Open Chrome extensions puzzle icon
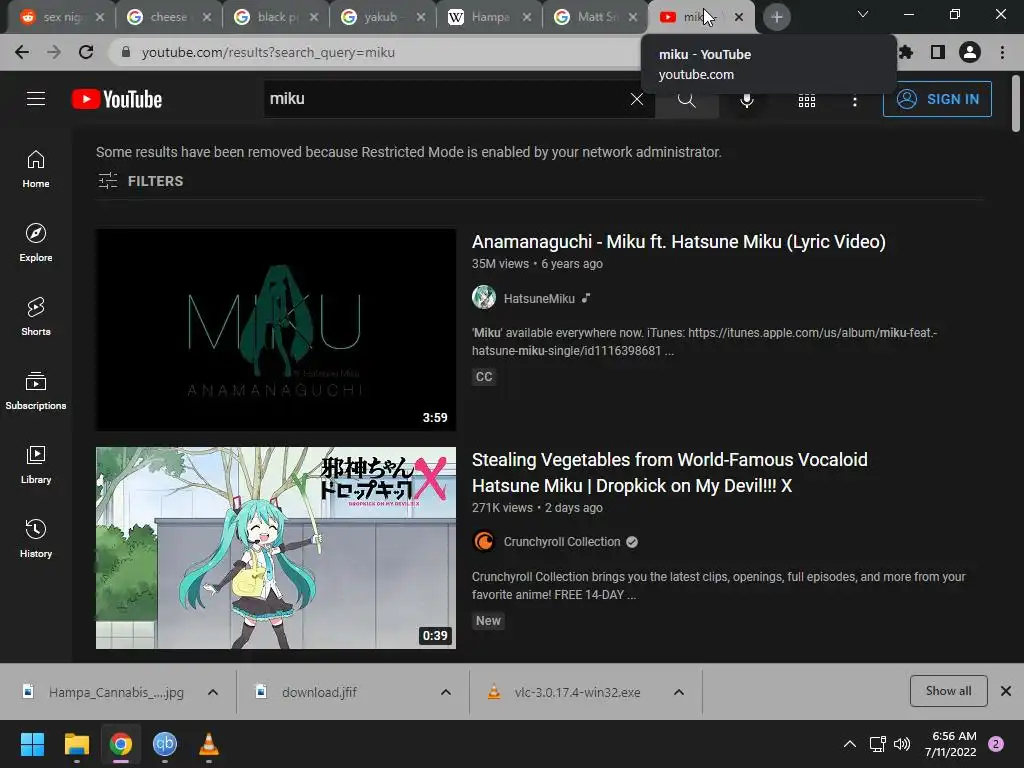The height and width of the screenshot is (768, 1024). 905,52
